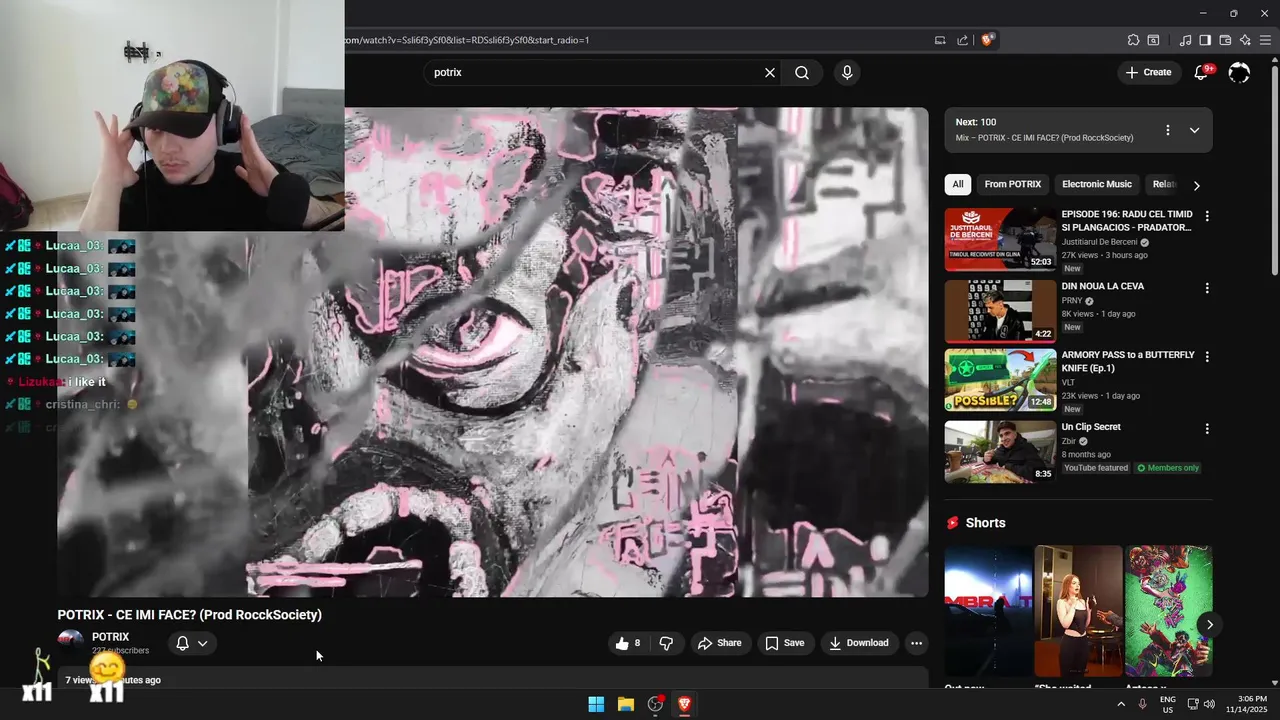Open the media playlist music note icon
This screenshot has width=1280, height=720.
click(1186, 40)
